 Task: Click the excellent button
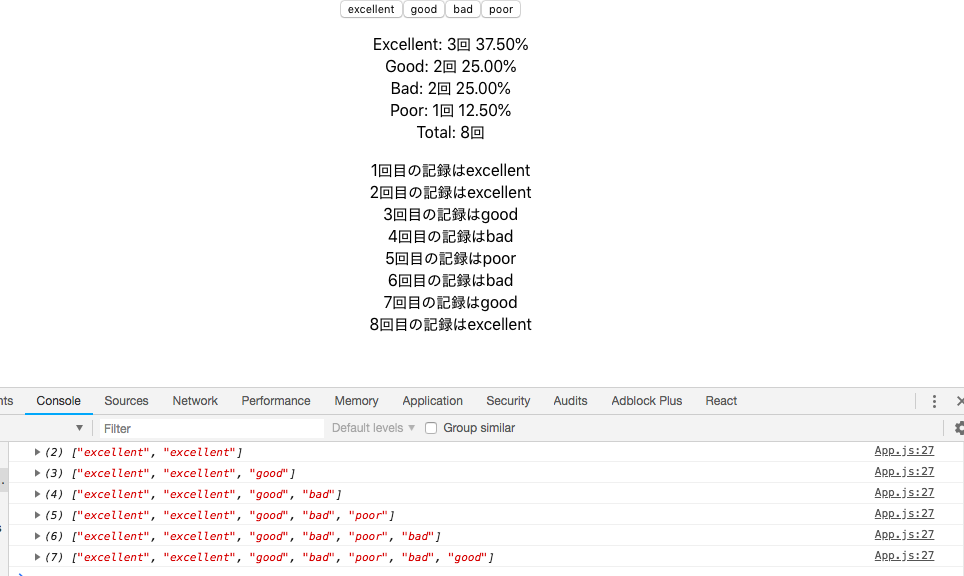click(371, 9)
